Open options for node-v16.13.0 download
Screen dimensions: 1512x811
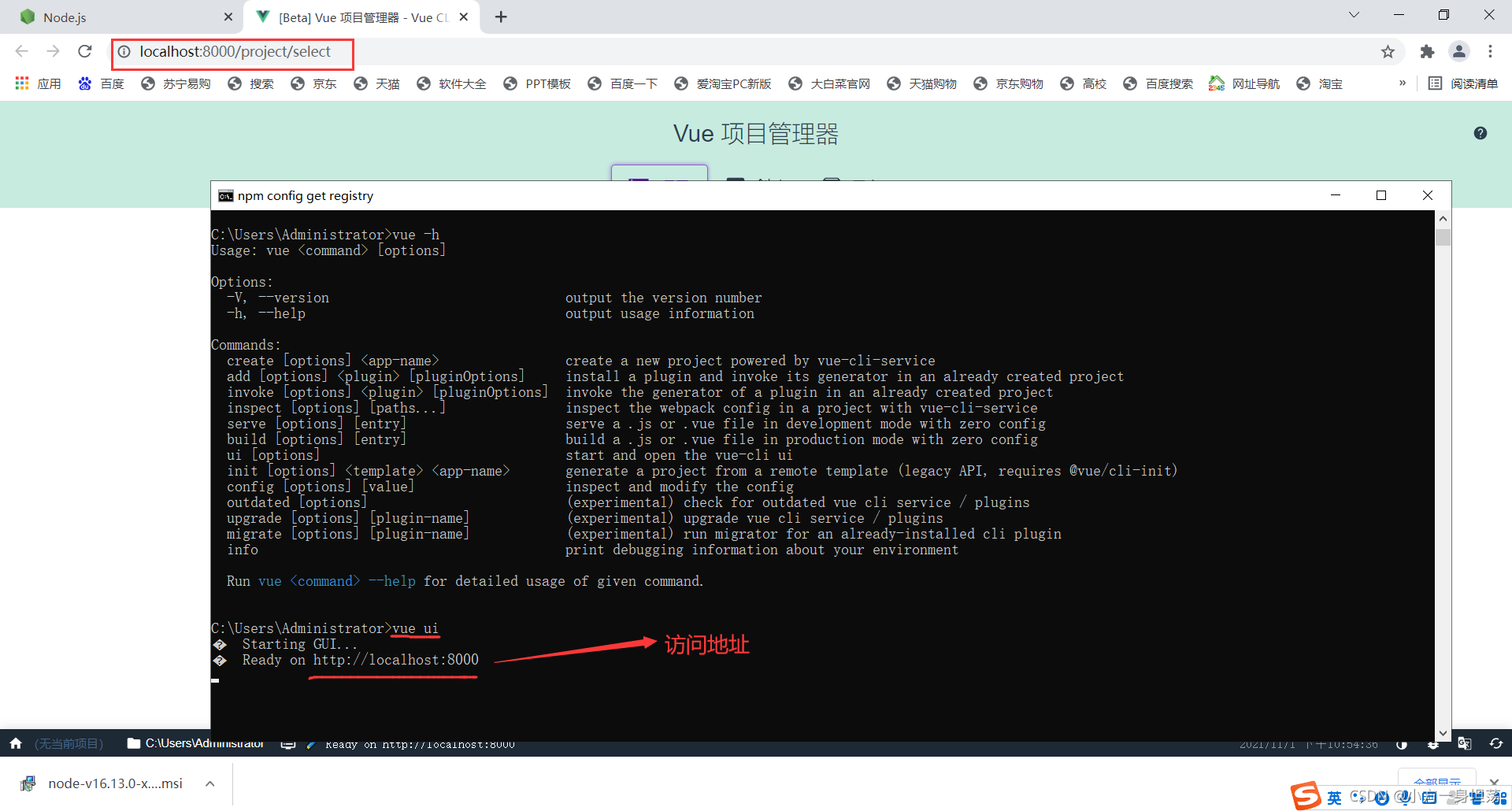[210, 783]
